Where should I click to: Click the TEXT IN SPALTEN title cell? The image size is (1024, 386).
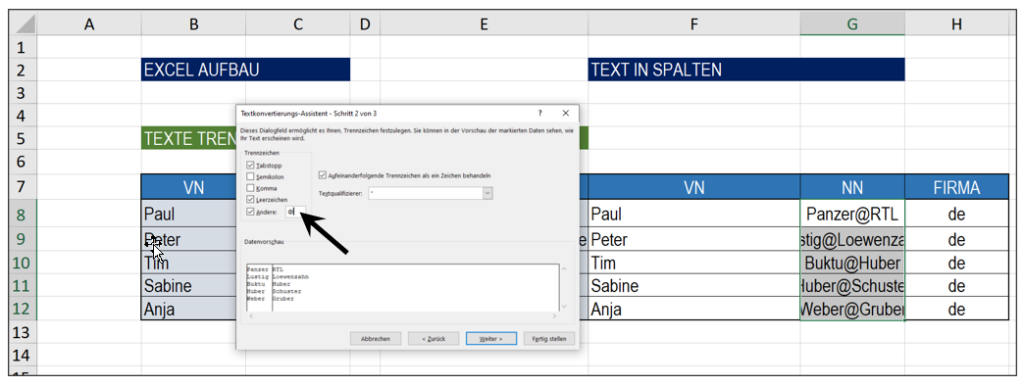pyautogui.click(x=746, y=70)
